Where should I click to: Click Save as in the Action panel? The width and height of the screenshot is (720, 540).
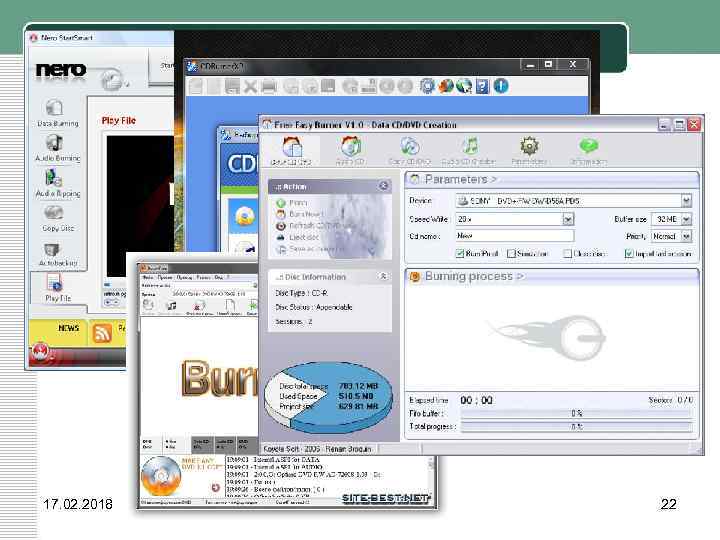[x=310, y=249]
